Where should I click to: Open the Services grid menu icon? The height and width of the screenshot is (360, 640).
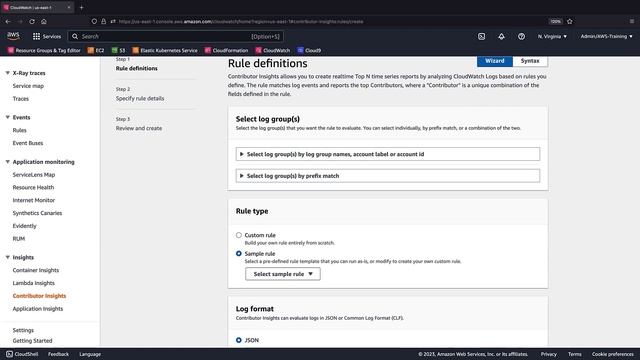tap(36, 36)
